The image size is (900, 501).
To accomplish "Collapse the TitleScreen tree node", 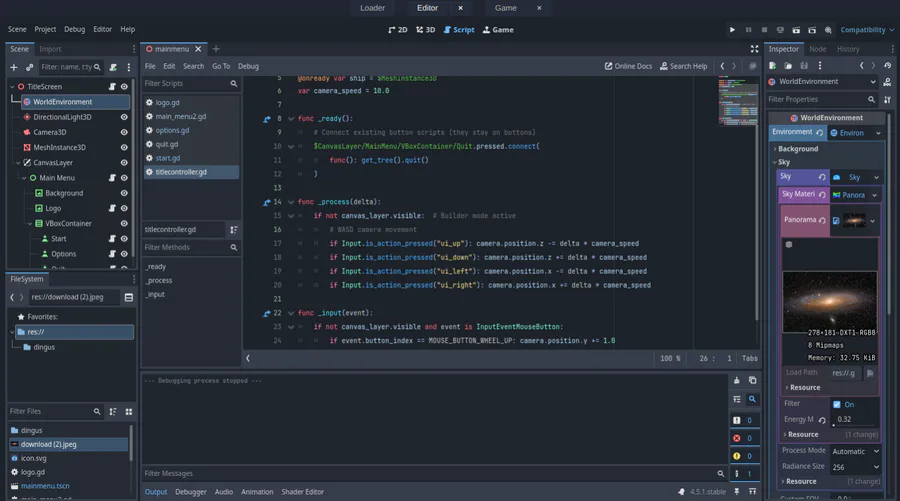I will (12, 87).
